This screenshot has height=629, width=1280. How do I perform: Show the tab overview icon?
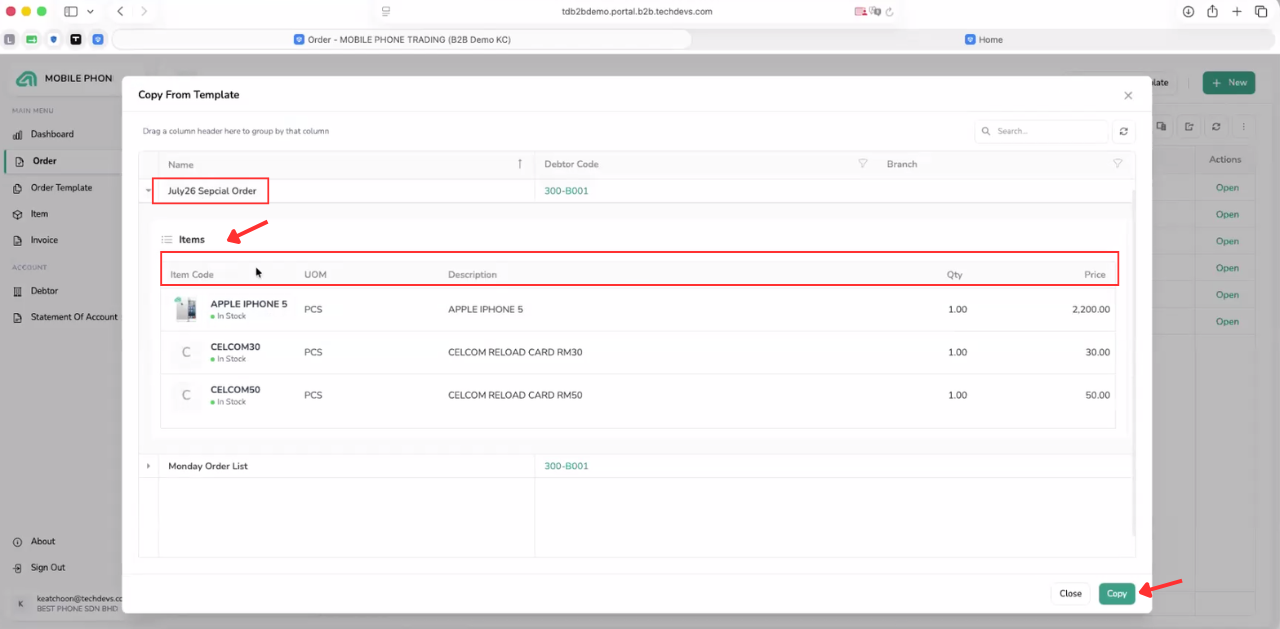(x=1261, y=11)
